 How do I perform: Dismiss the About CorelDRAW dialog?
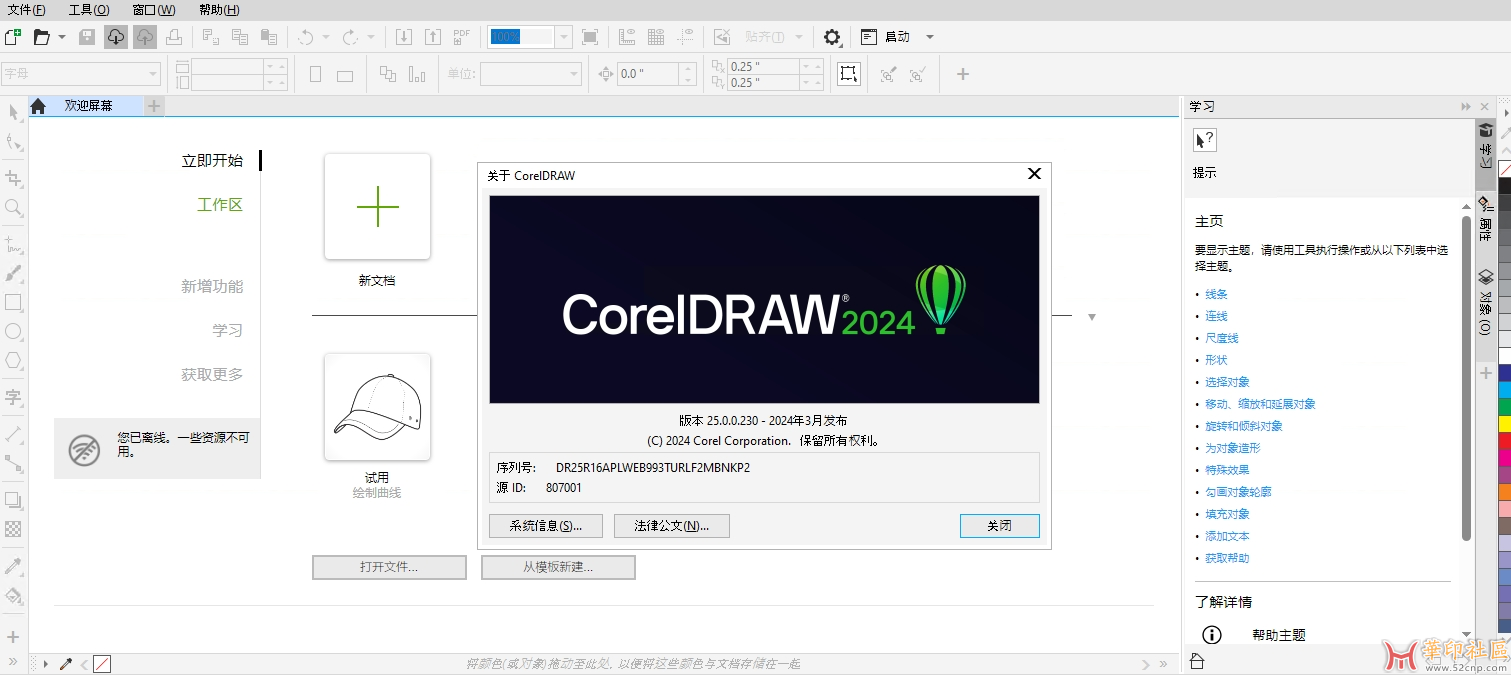(x=1000, y=526)
